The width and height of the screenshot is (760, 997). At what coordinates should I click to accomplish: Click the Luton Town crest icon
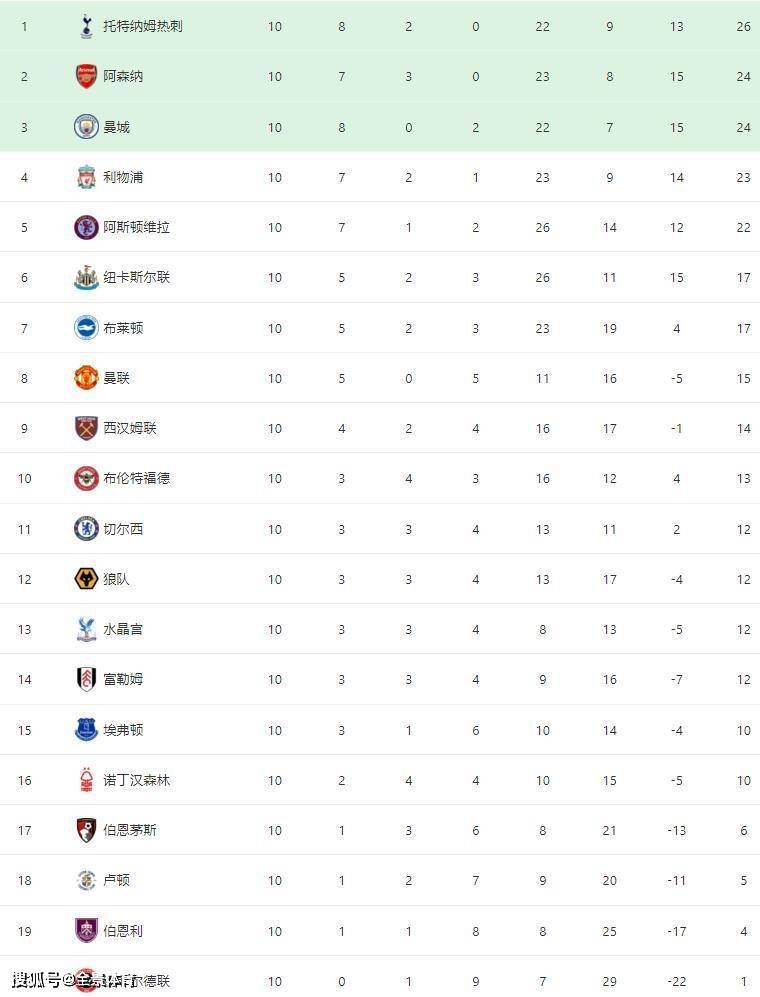coord(86,881)
